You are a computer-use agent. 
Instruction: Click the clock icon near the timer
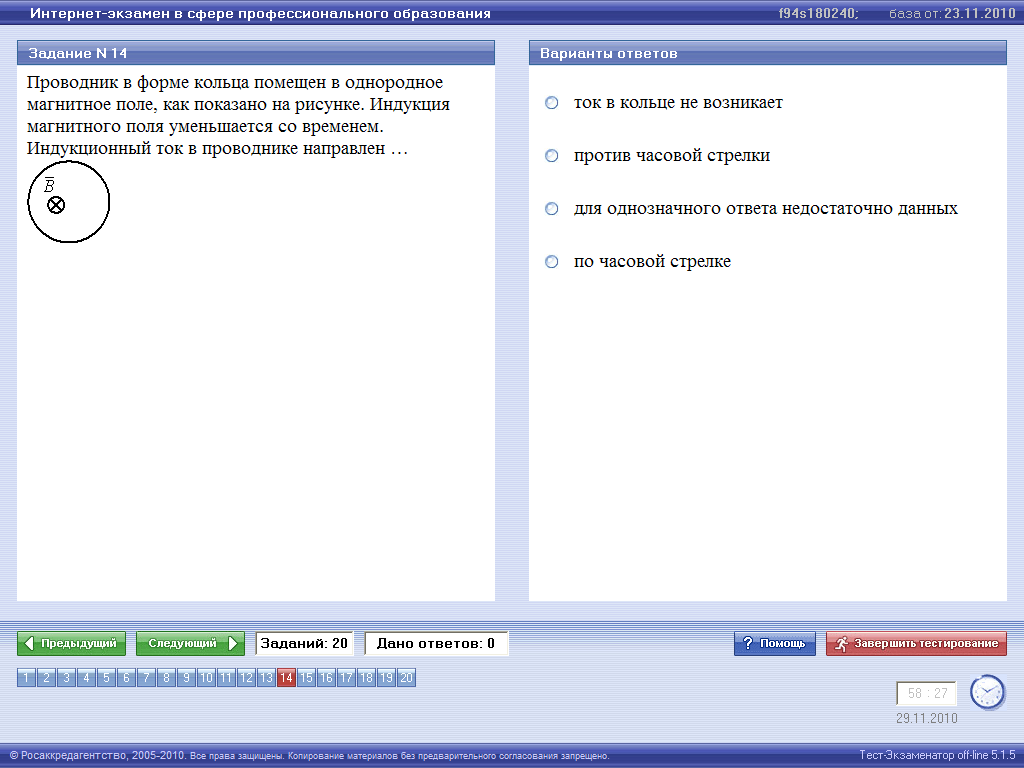pos(987,692)
